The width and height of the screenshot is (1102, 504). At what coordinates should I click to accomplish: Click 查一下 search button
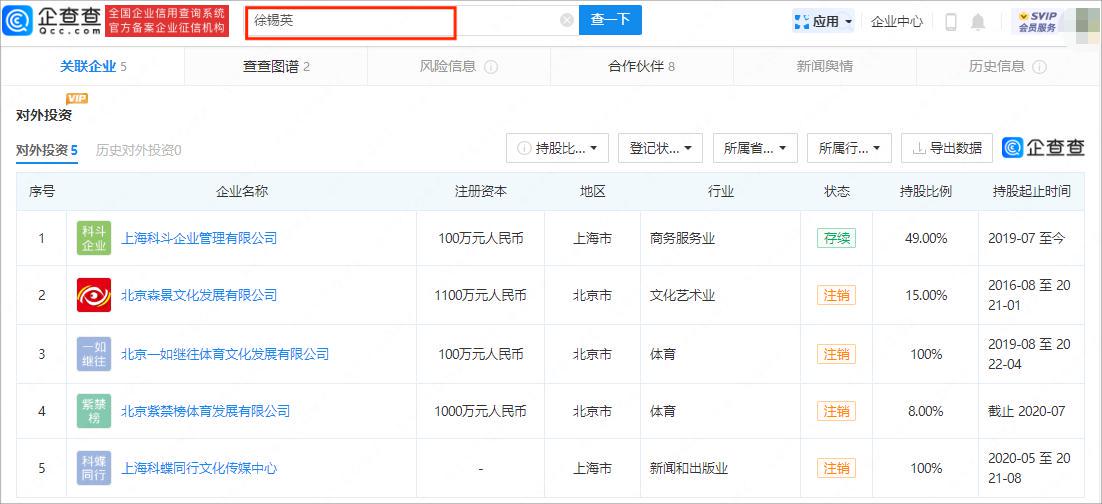[x=610, y=20]
